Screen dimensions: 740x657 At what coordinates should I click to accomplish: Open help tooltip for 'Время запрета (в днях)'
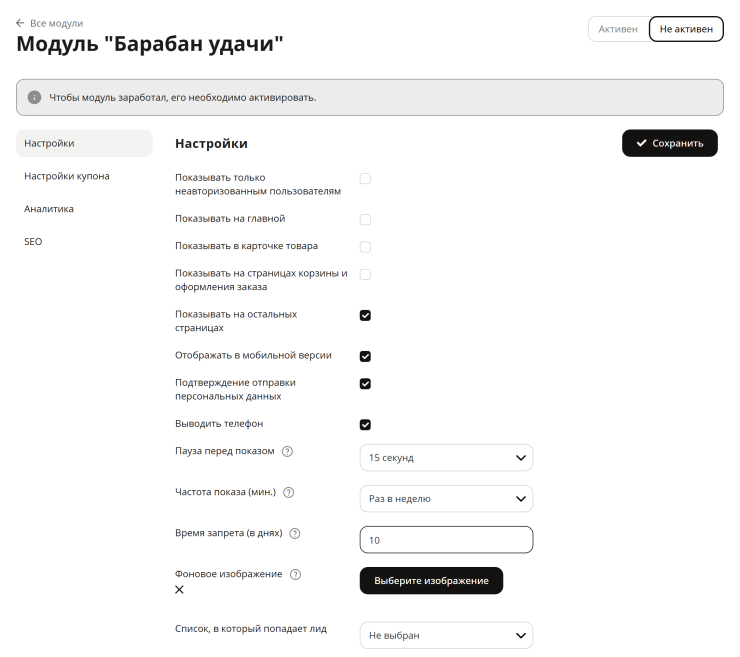coord(294,533)
